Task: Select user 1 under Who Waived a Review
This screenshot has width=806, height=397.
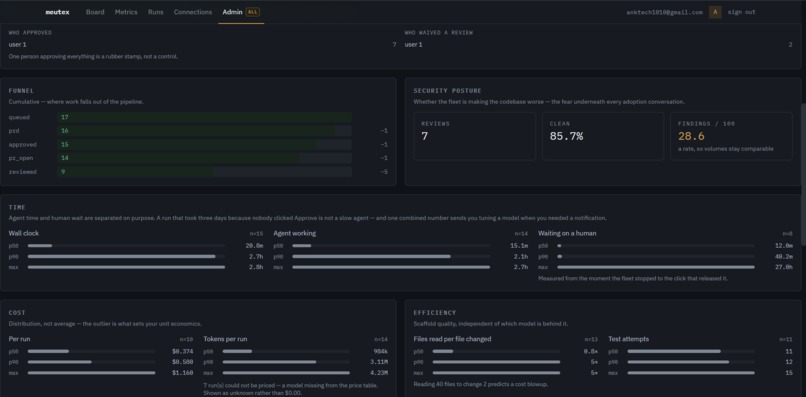Action: coord(413,45)
